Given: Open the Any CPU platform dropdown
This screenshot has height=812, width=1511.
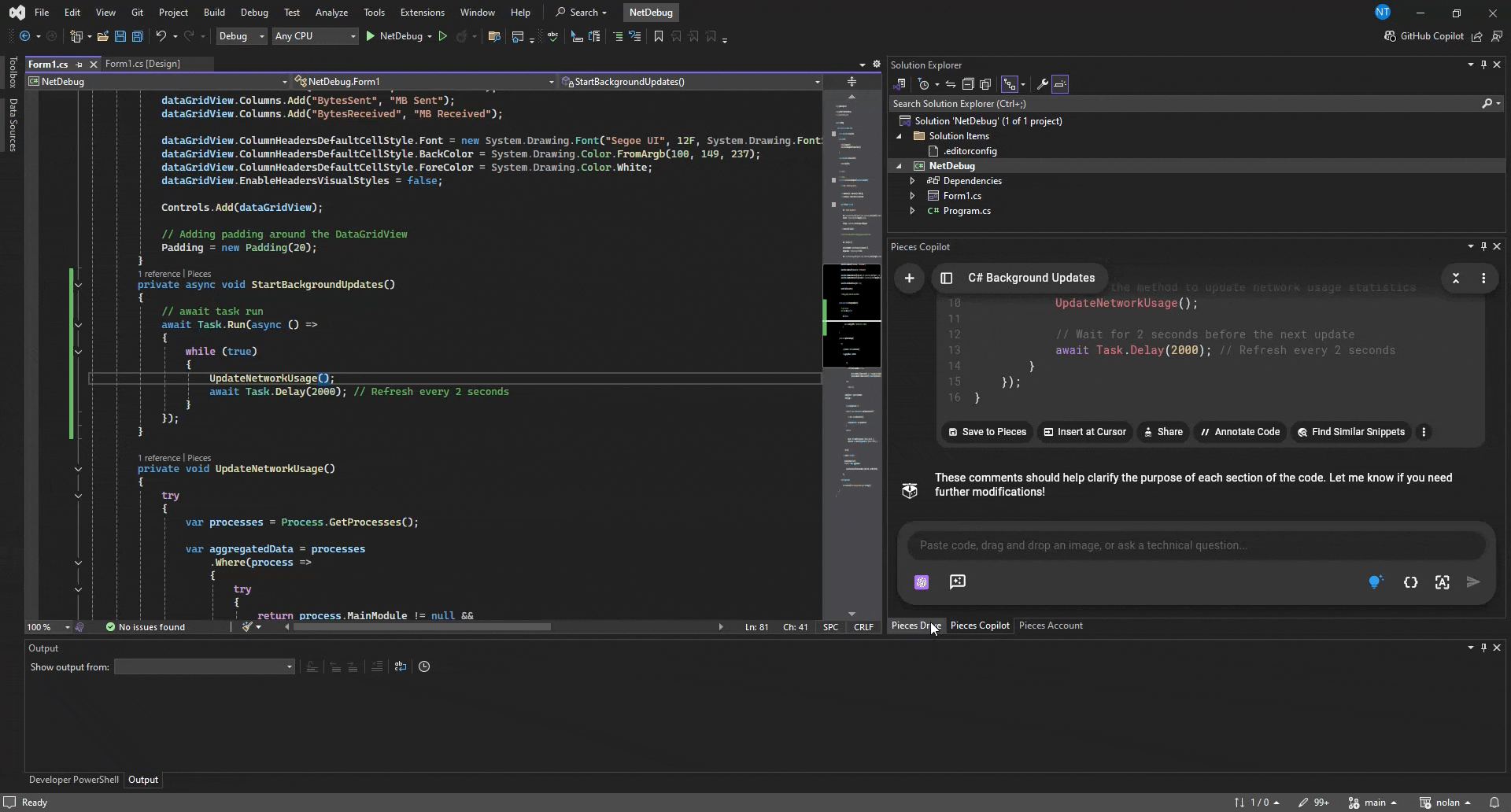Looking at the screenshot, I should click(315, 36).
